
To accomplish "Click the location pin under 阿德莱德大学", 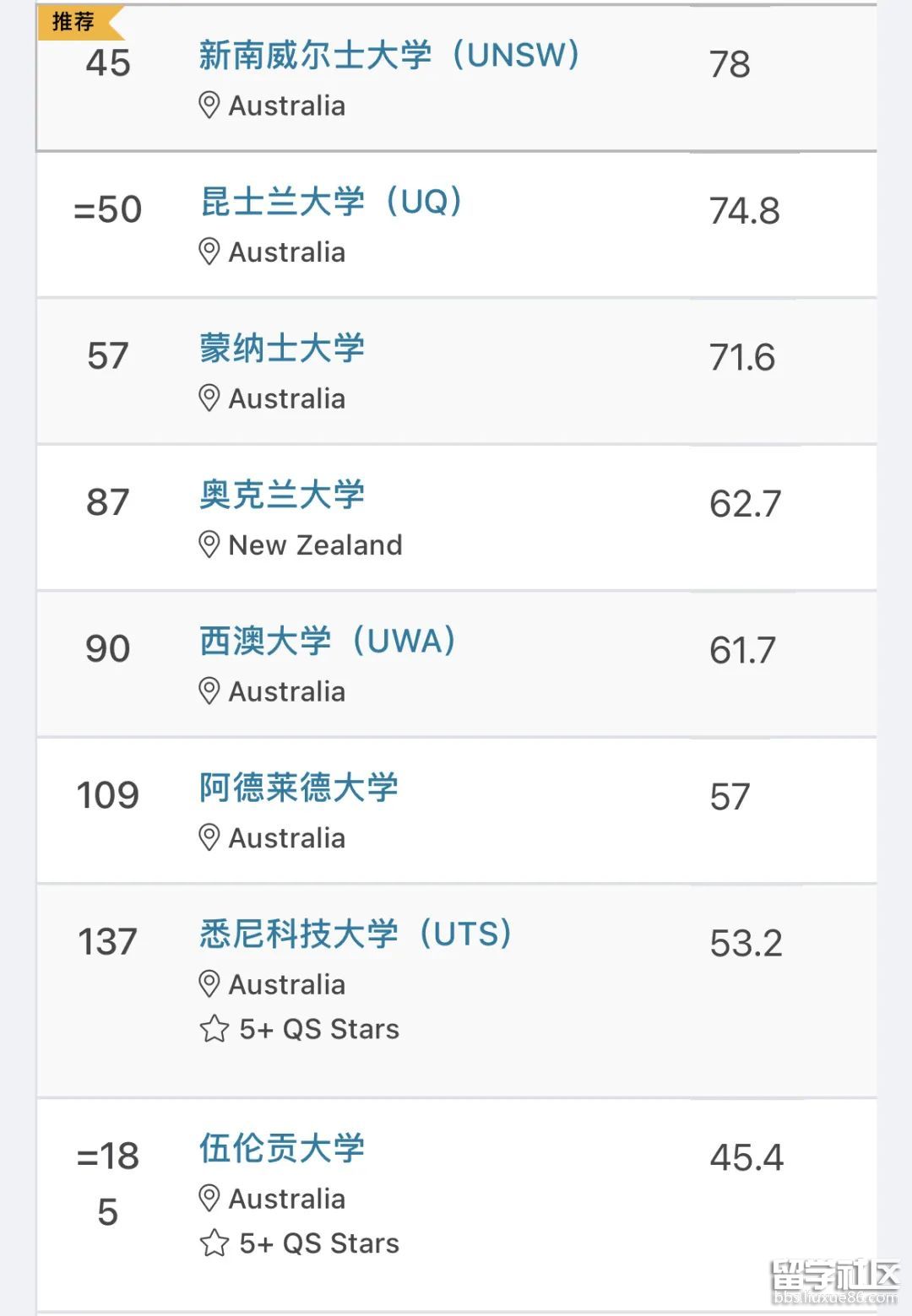I will [209, 837].
